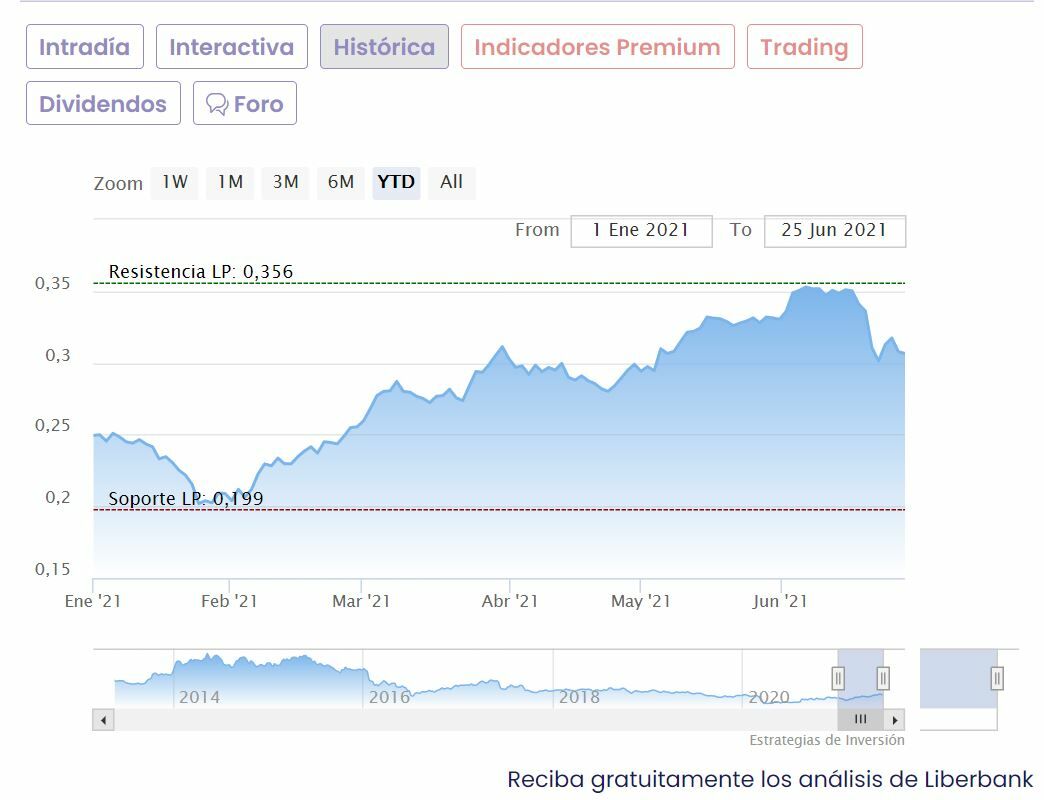
Task: Click the navigator left range handle
Action: 838,679
